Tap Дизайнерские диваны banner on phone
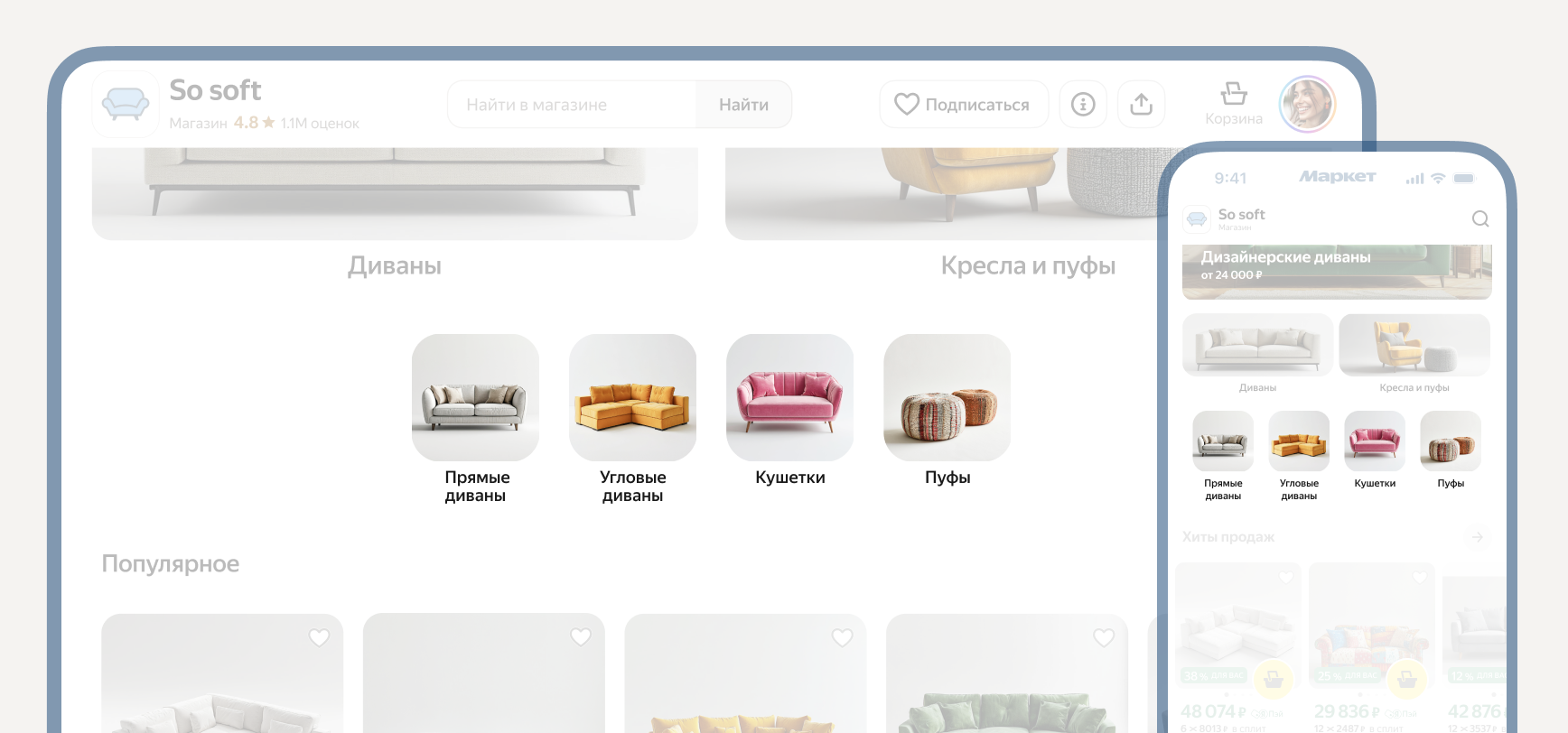 tap(1337, 272)
